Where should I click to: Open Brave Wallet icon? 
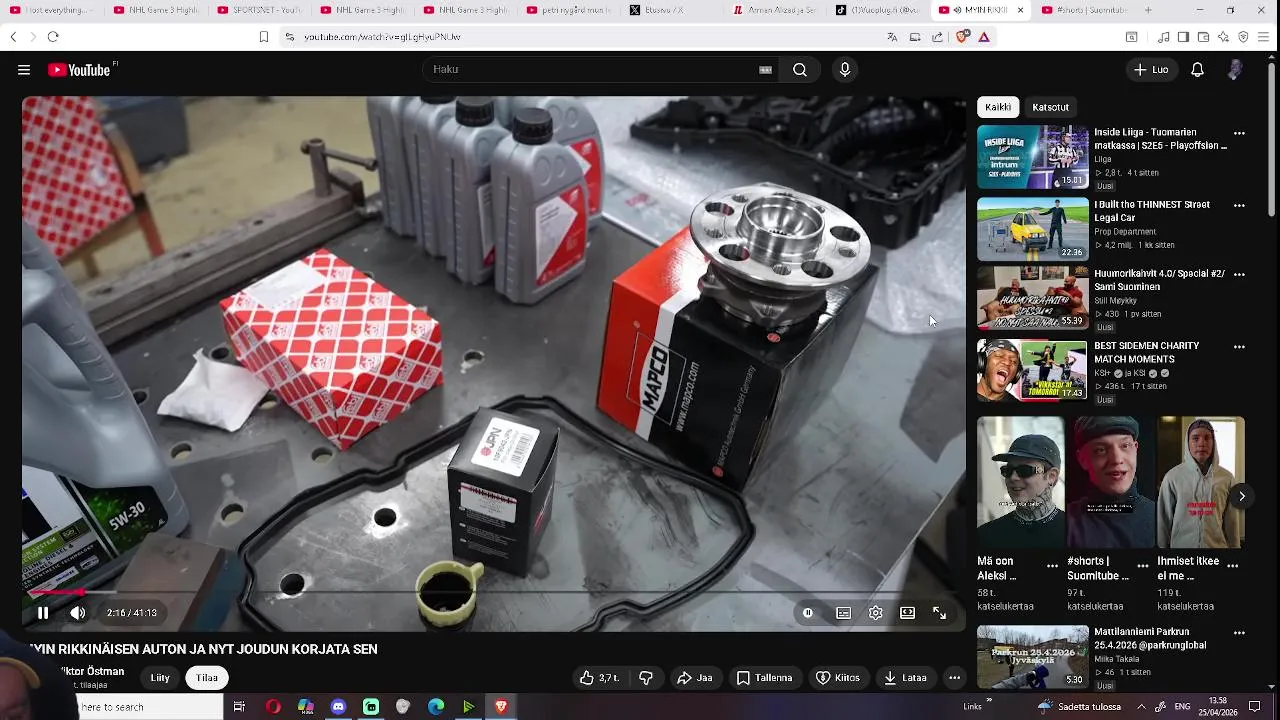(1203, 37)
